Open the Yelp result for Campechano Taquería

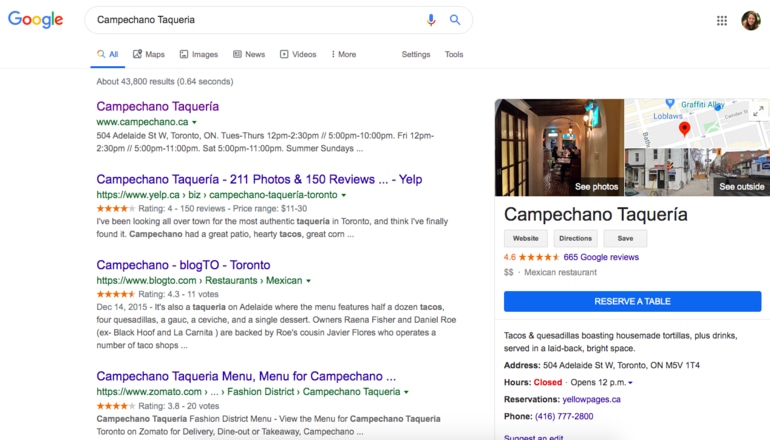tap(259, 179)
